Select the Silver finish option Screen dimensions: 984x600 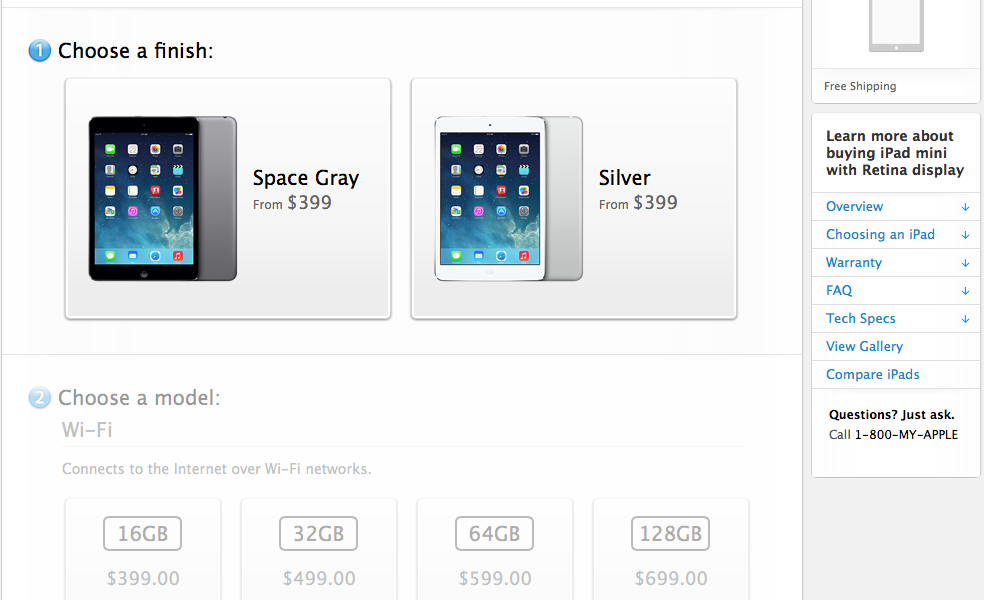point(637,189)
